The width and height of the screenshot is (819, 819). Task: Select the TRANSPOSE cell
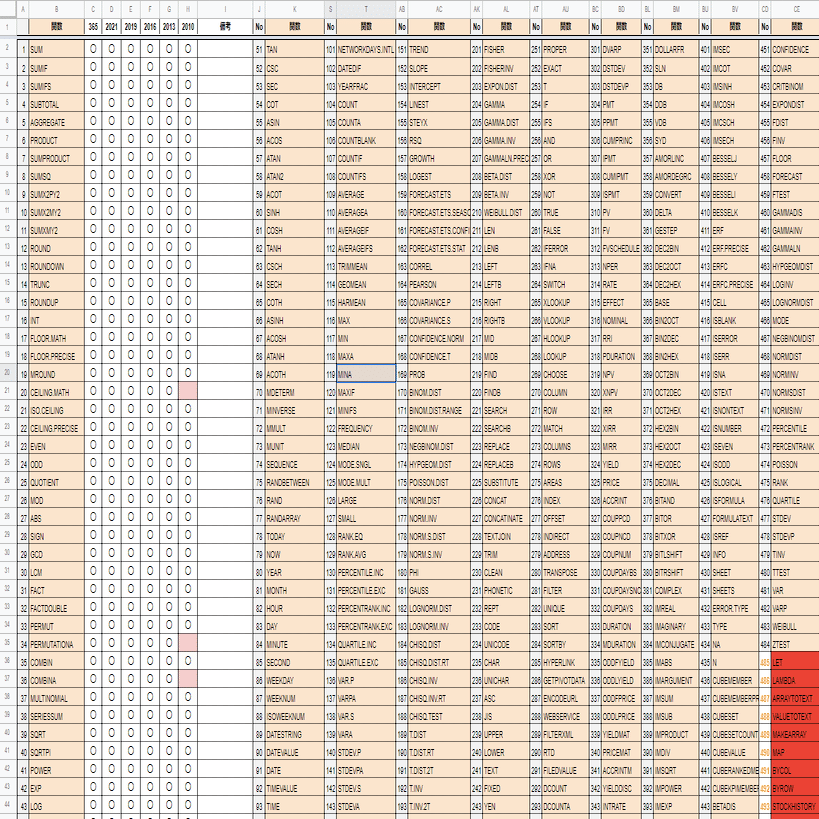click(x=565, y=571)
